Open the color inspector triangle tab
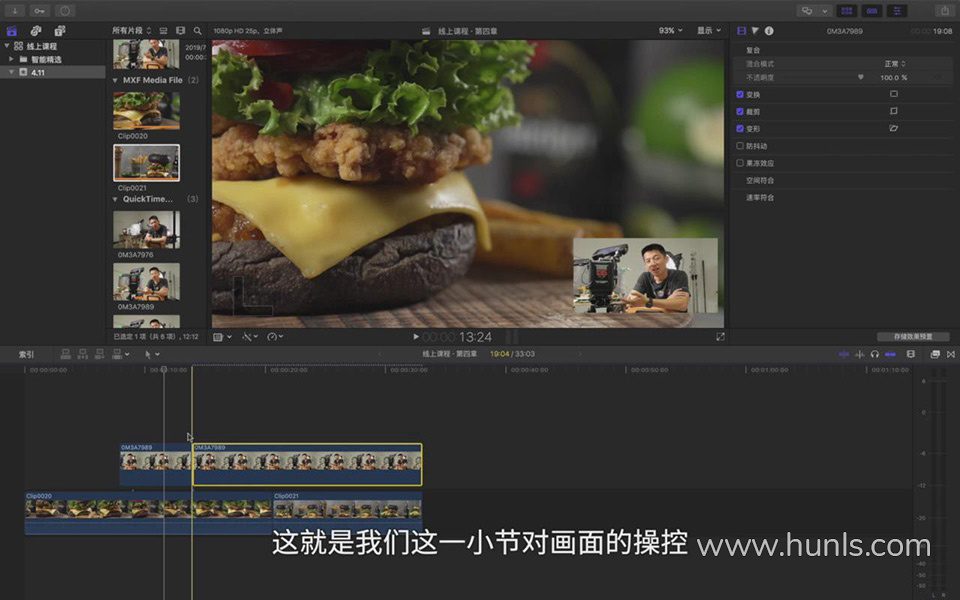Viewport: 960px width, 600px height. pos(755,31)
